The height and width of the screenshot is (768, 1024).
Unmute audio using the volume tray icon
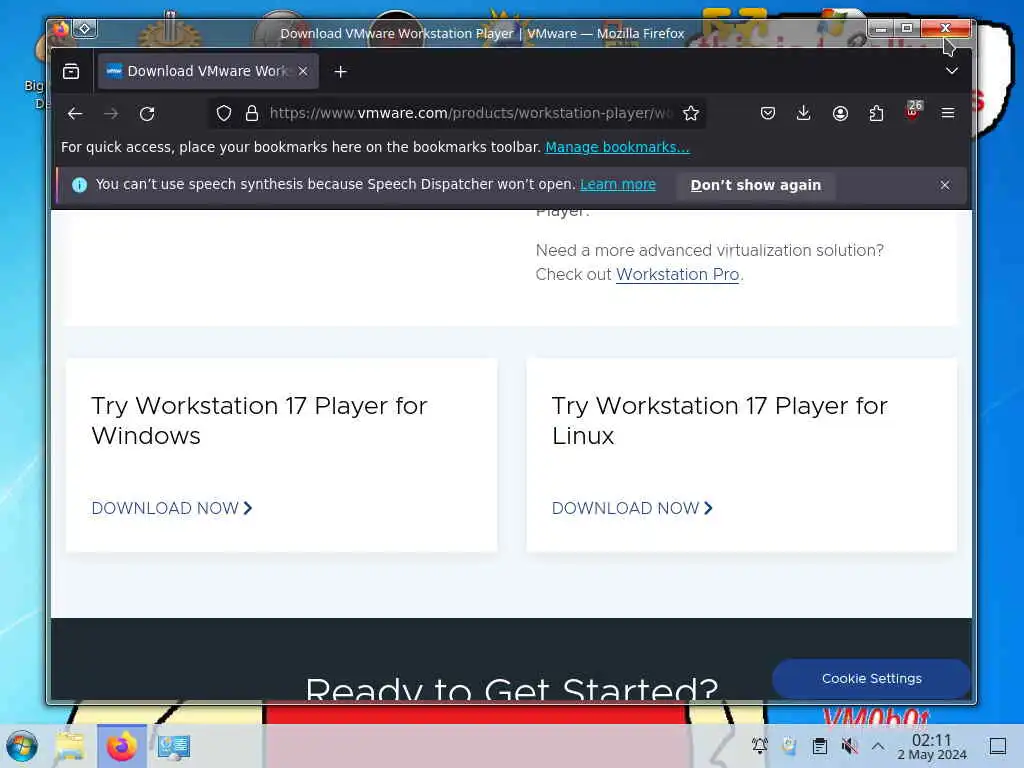(849, 746)
